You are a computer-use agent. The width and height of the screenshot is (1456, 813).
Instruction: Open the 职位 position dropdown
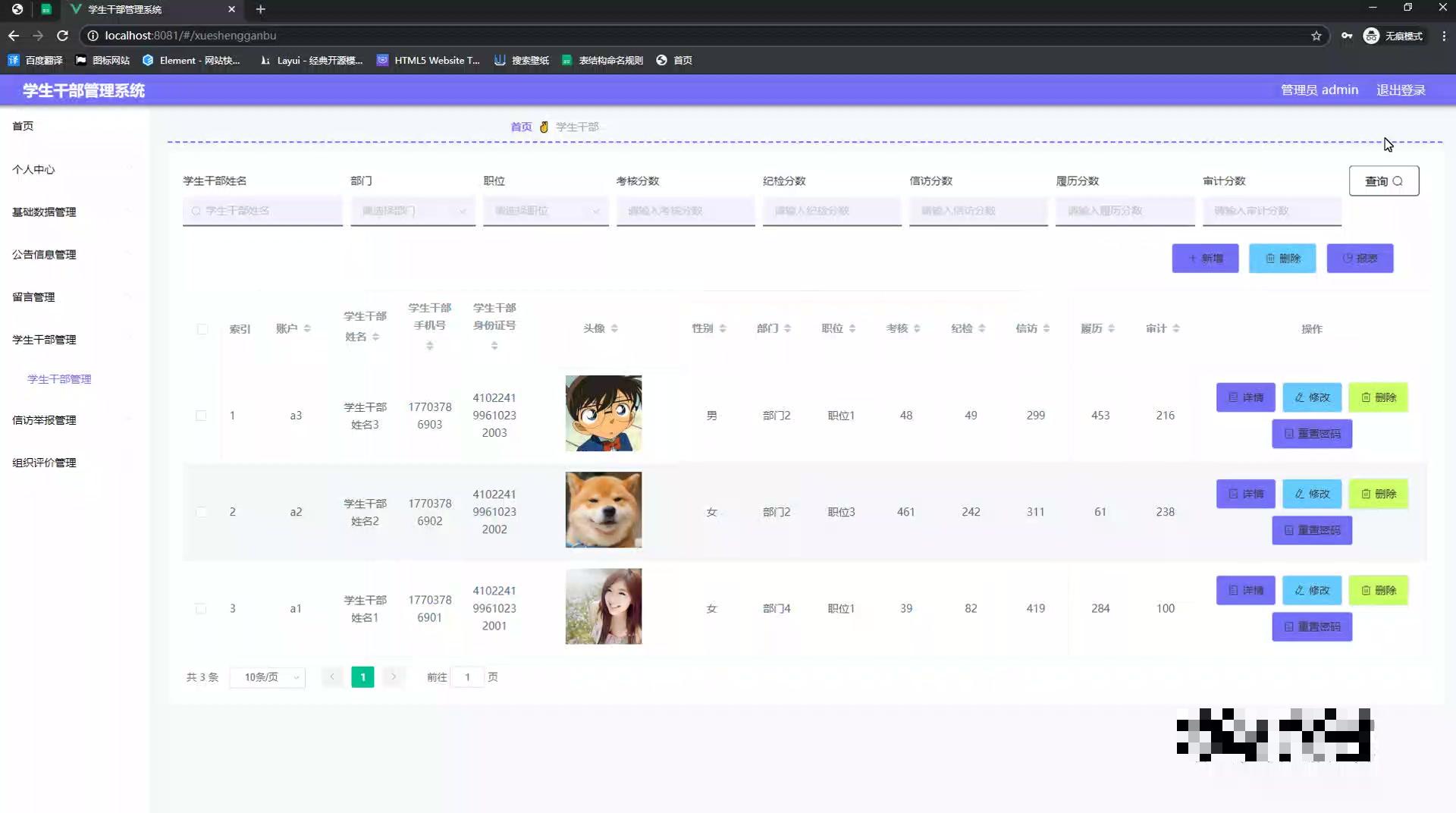545,211
